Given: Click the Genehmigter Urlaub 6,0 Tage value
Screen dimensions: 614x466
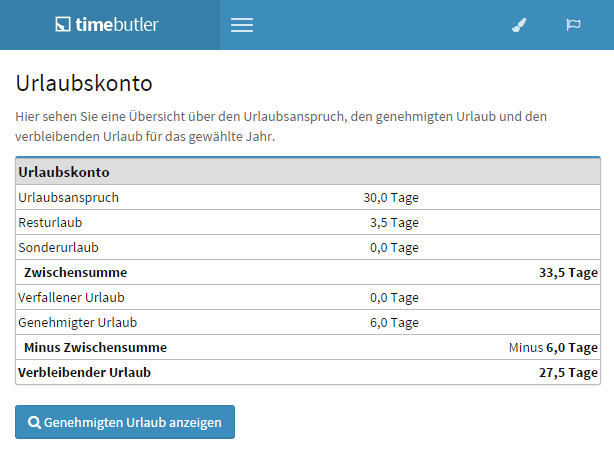Looking at the screenshot, I should (x=394, y=323).
